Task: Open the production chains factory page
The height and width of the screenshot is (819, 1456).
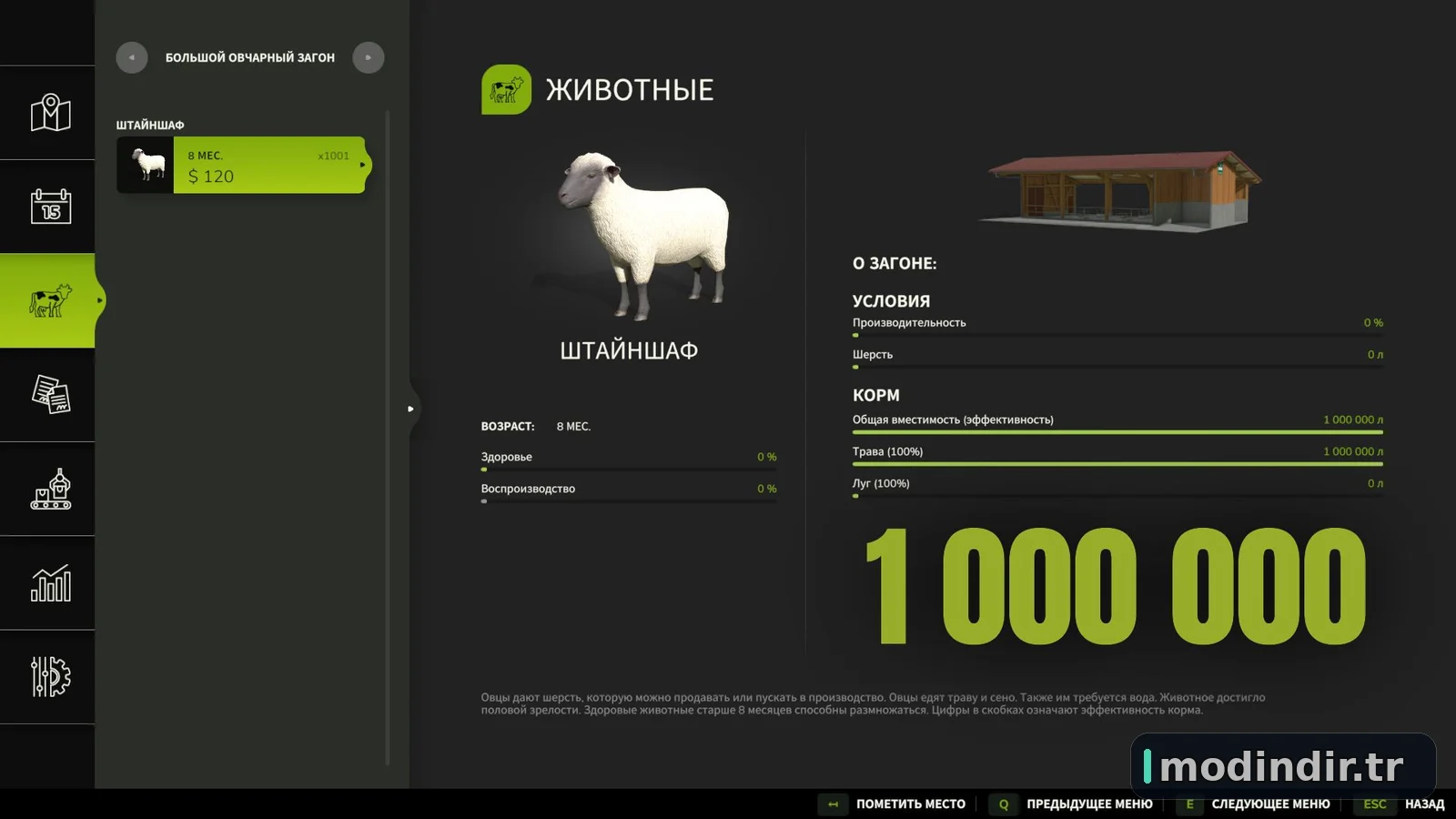Action: (x=50, y=489)
